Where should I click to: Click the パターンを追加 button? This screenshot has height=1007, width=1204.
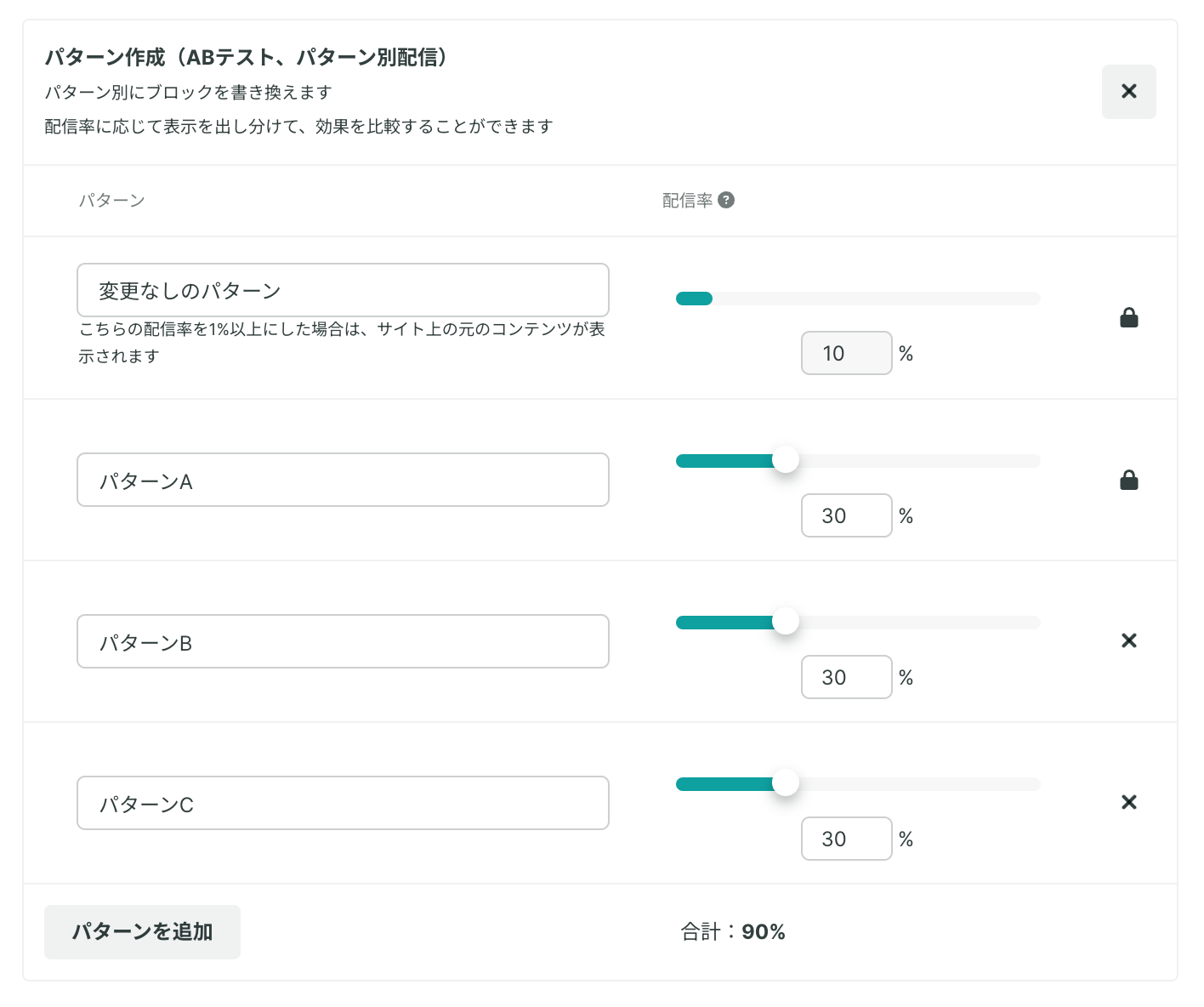[142, 932]
